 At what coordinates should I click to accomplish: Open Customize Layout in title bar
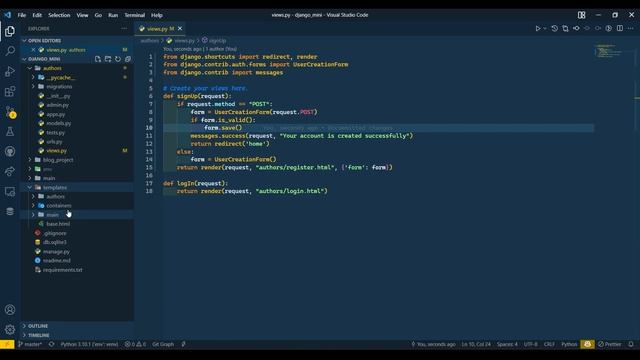582,15
